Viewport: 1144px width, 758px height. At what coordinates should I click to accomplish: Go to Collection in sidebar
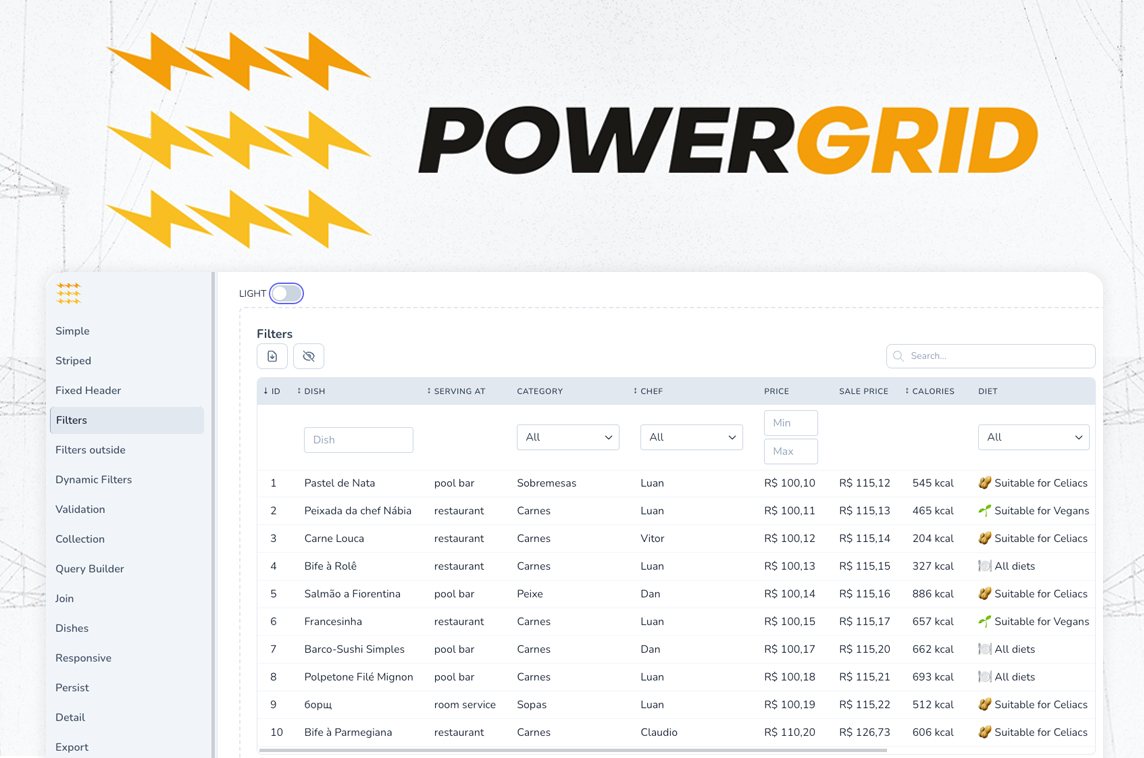click(x=80, y=539)
